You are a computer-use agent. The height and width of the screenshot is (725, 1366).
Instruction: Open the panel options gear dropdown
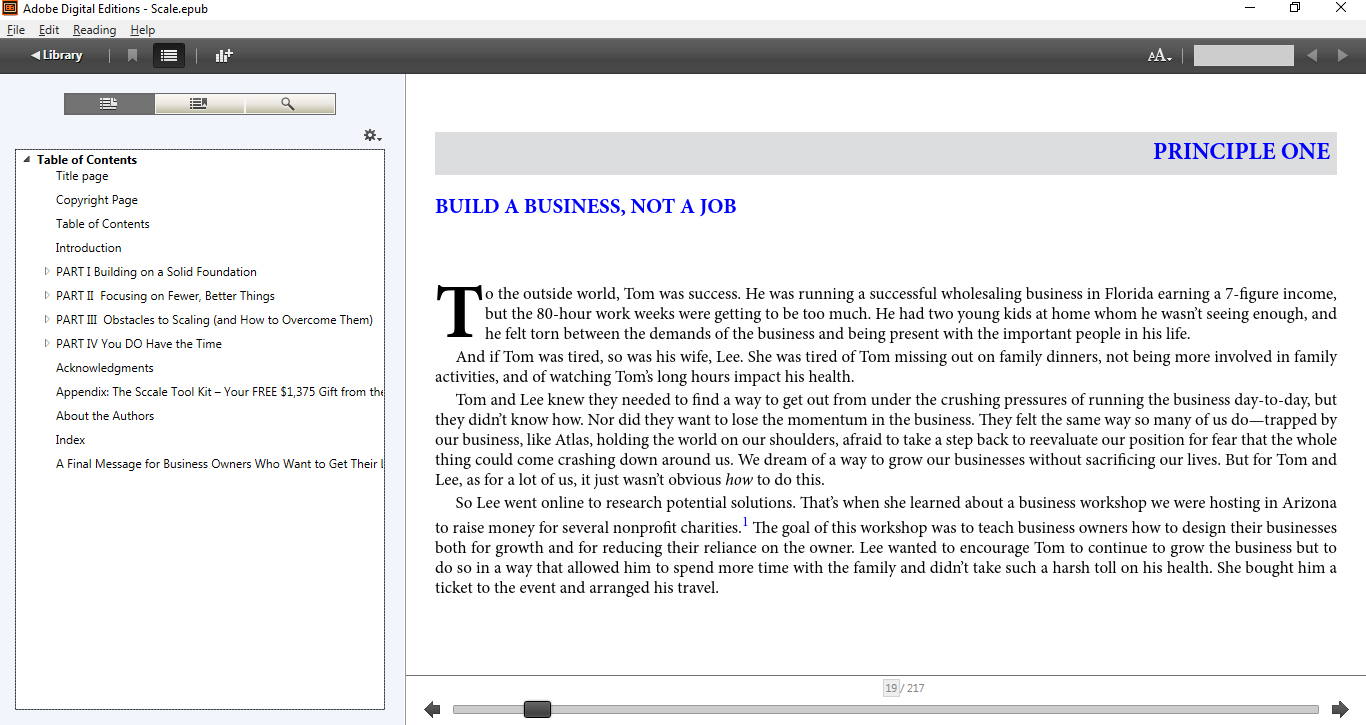click(372, 135)
